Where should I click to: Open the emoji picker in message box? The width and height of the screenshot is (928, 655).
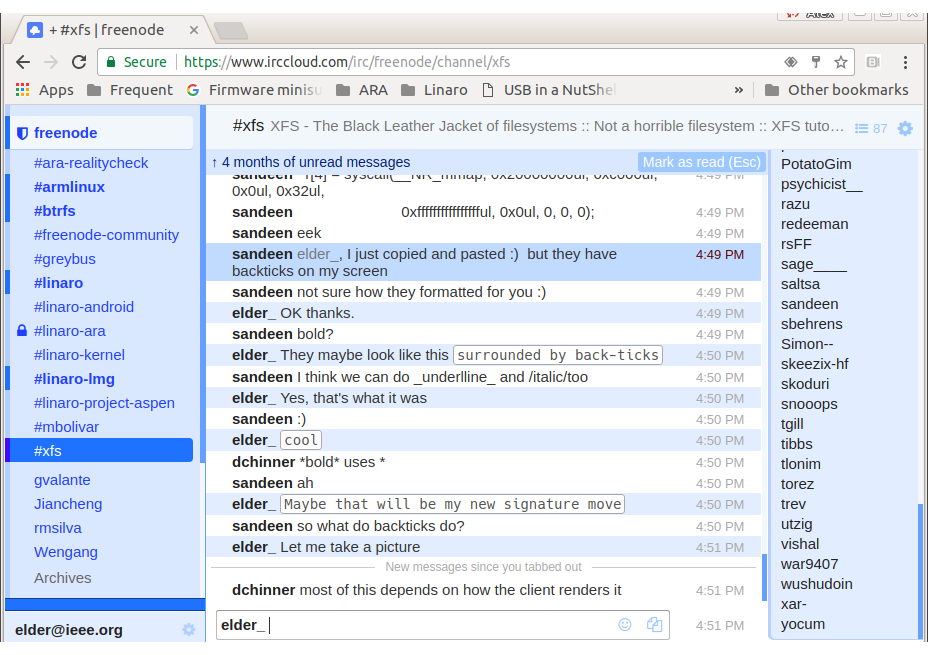[624, 625]
